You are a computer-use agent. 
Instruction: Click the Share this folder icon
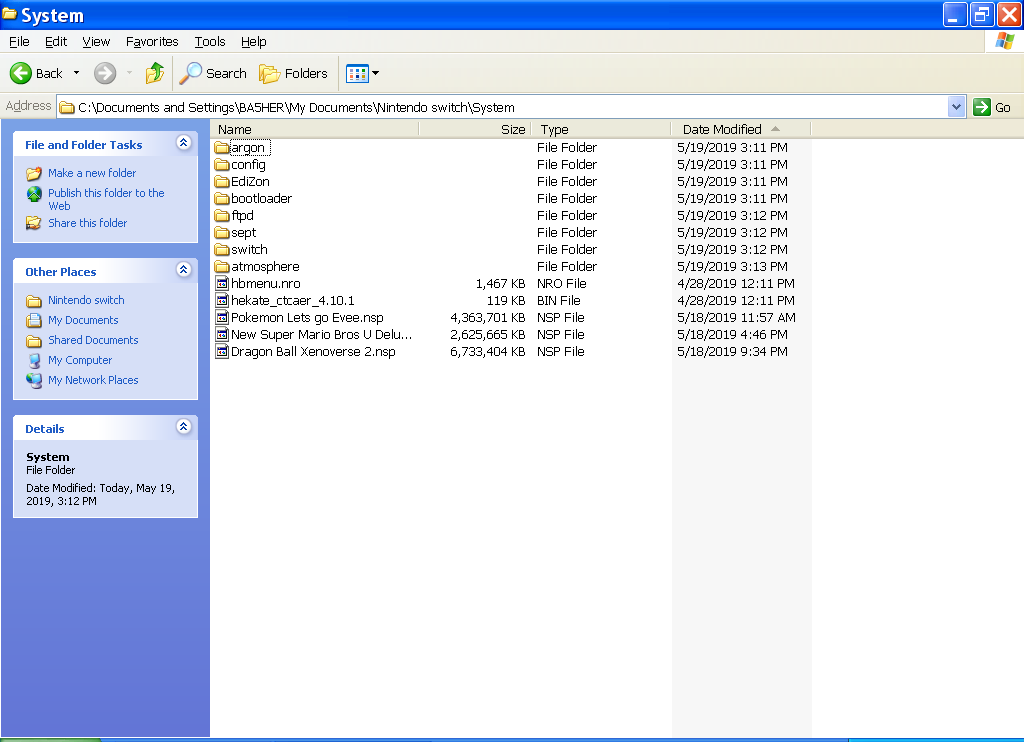pos(34,223)
